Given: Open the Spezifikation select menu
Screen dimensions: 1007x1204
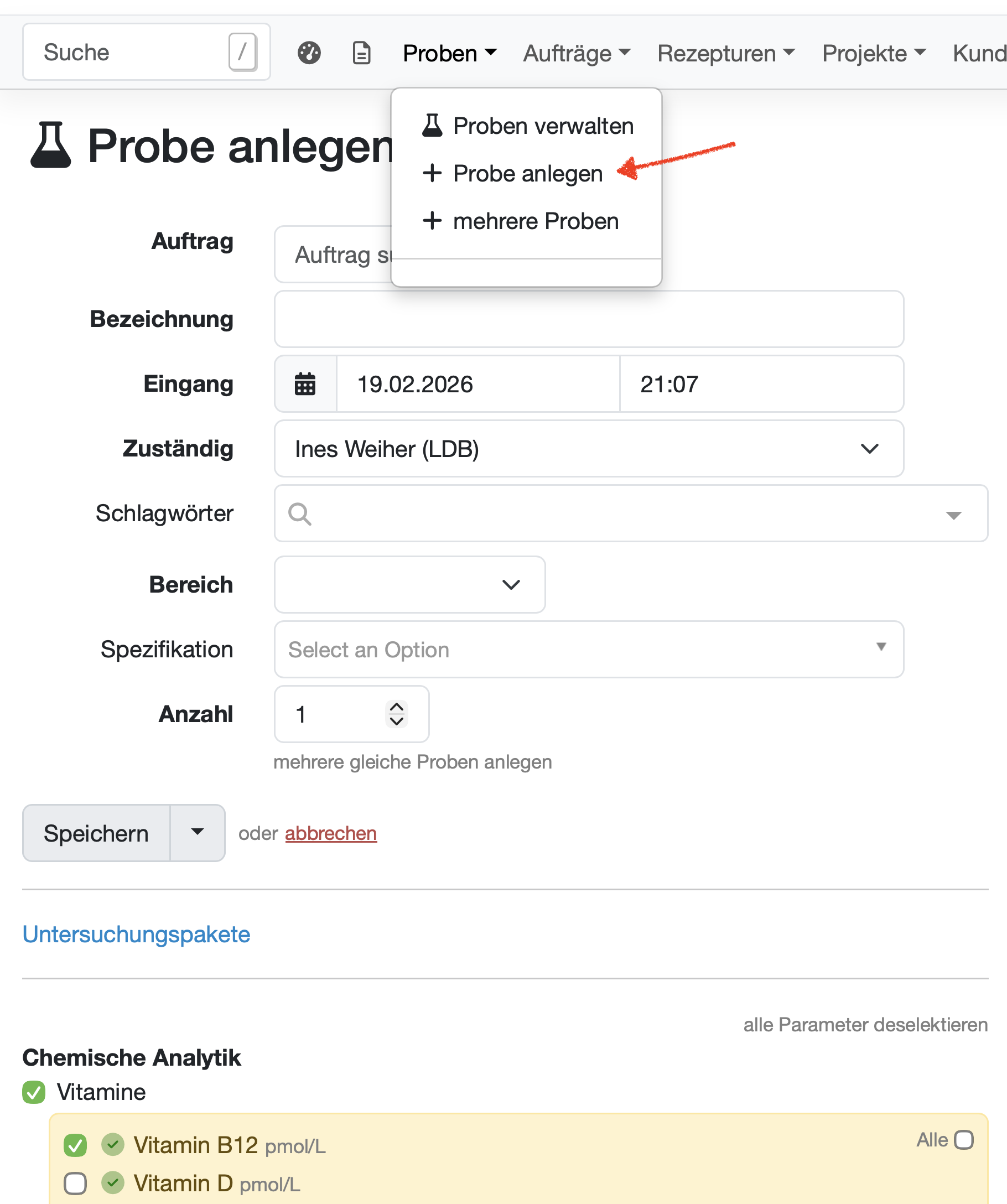Looking at the screenshot, I should coord(588,649).
